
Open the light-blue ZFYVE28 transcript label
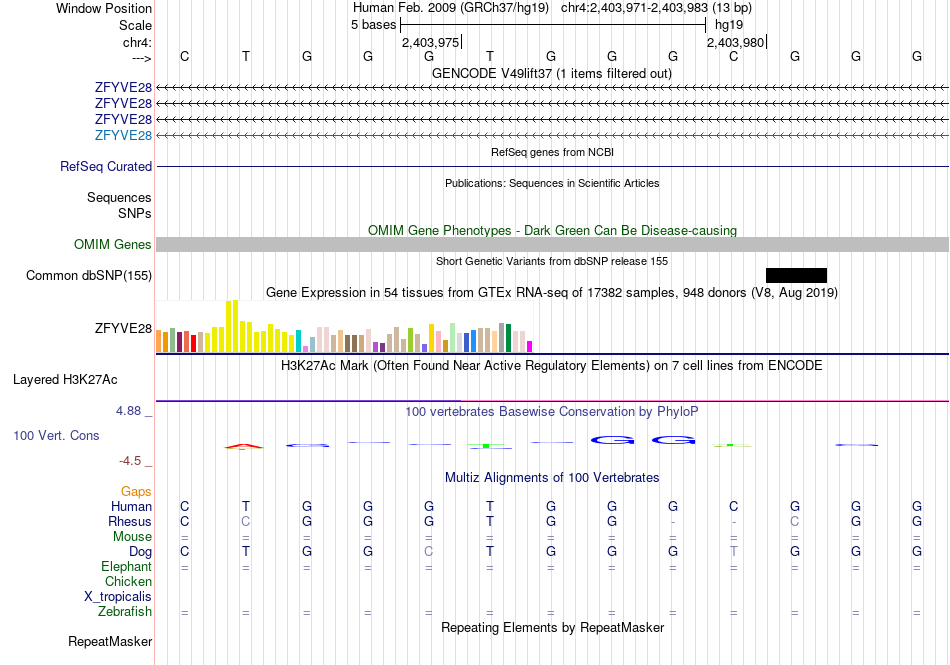[123, 136]
